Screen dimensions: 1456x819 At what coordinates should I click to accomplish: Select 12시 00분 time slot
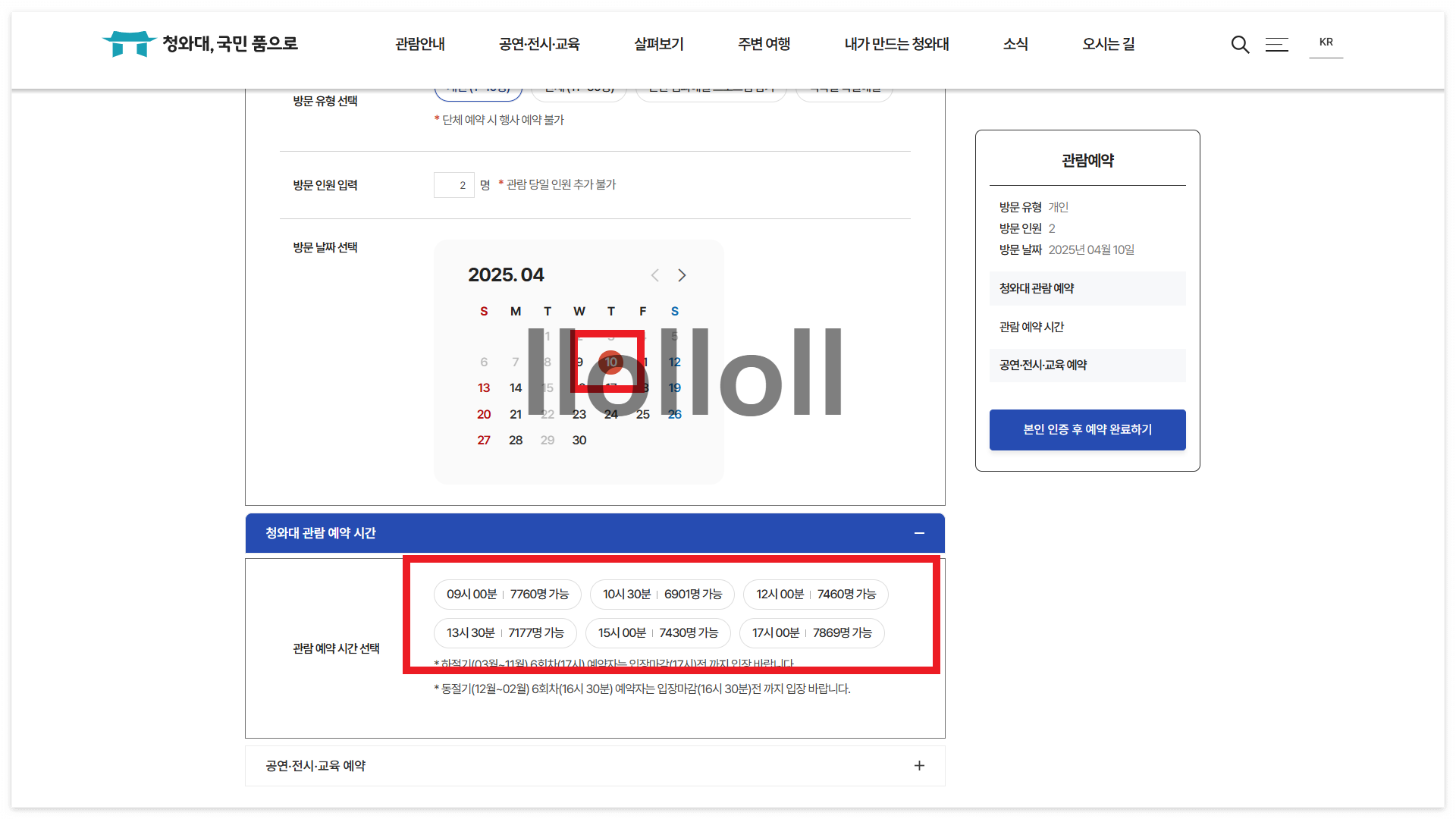pos(815,595)
